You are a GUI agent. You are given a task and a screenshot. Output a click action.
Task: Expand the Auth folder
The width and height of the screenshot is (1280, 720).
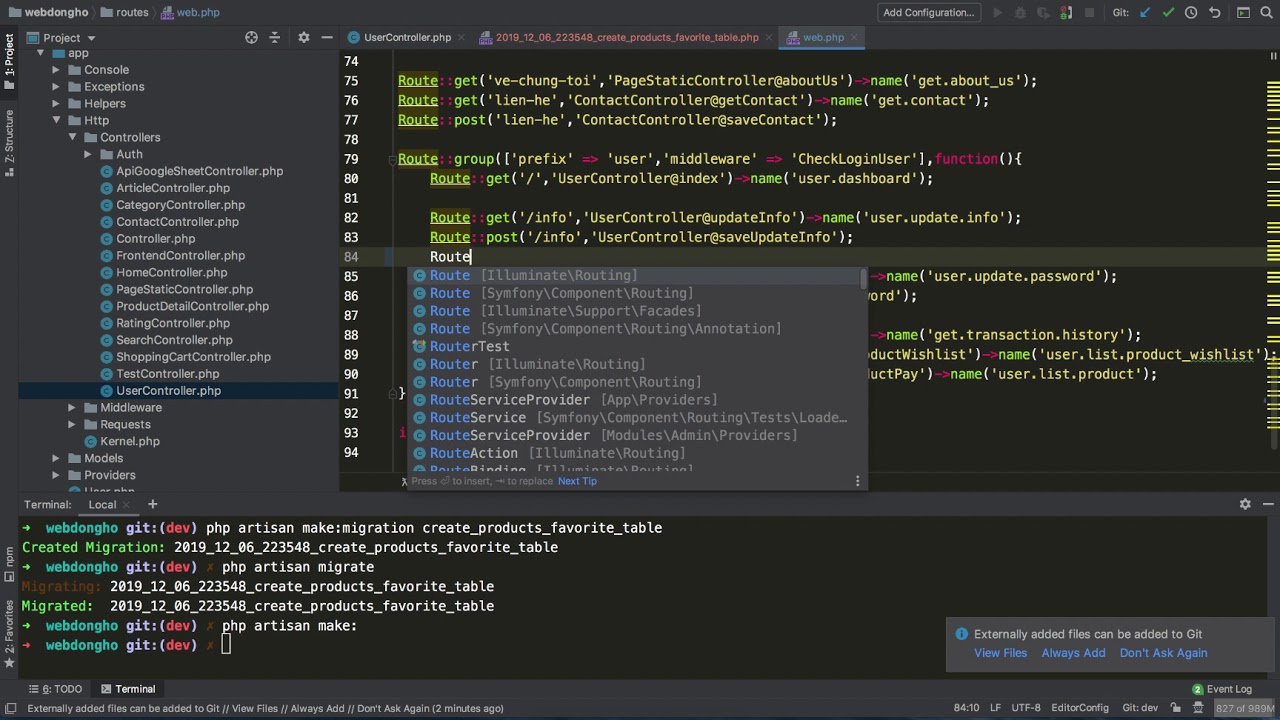point(88,155)
